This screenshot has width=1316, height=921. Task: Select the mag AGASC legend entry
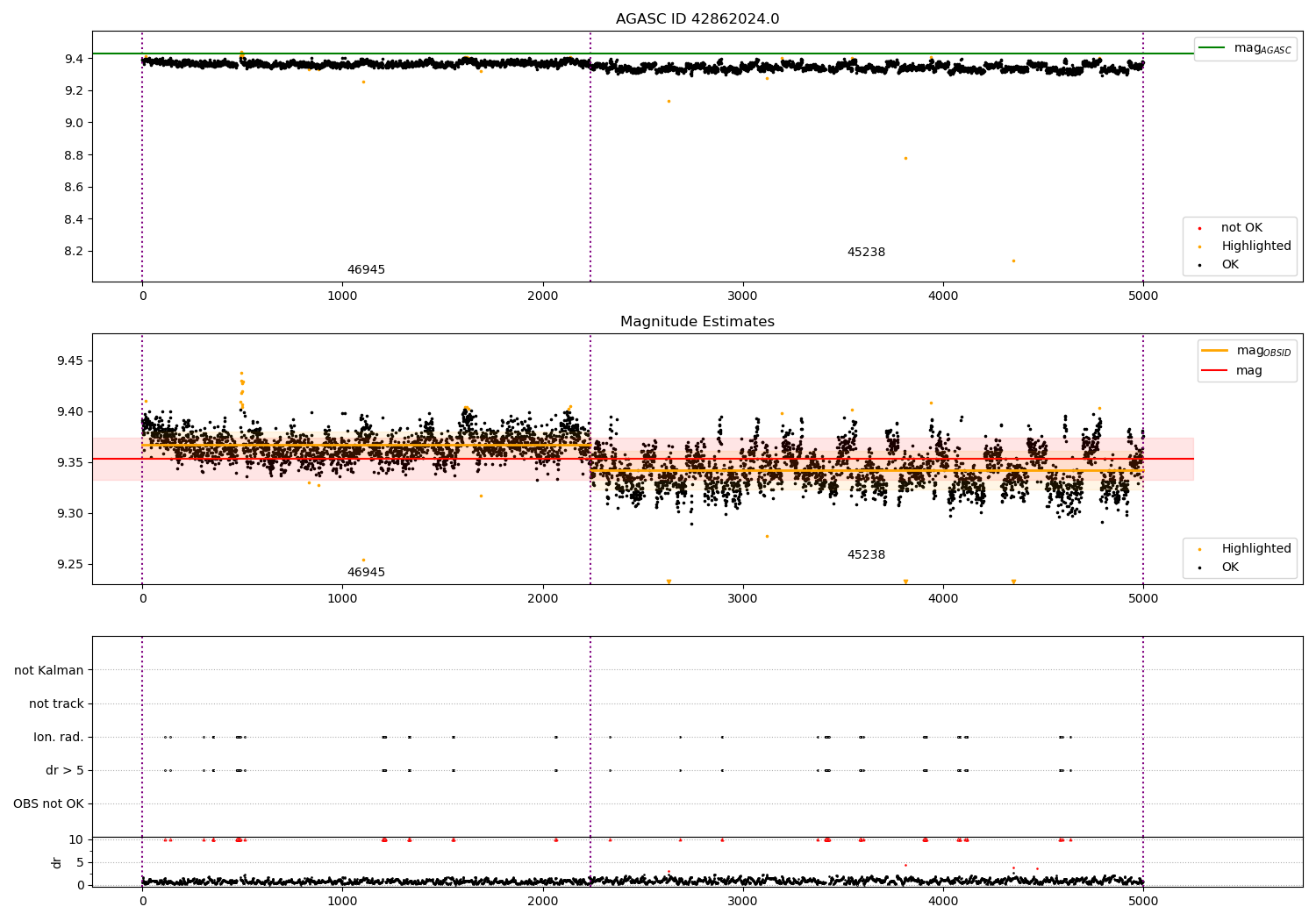[x=1245, y=48]
